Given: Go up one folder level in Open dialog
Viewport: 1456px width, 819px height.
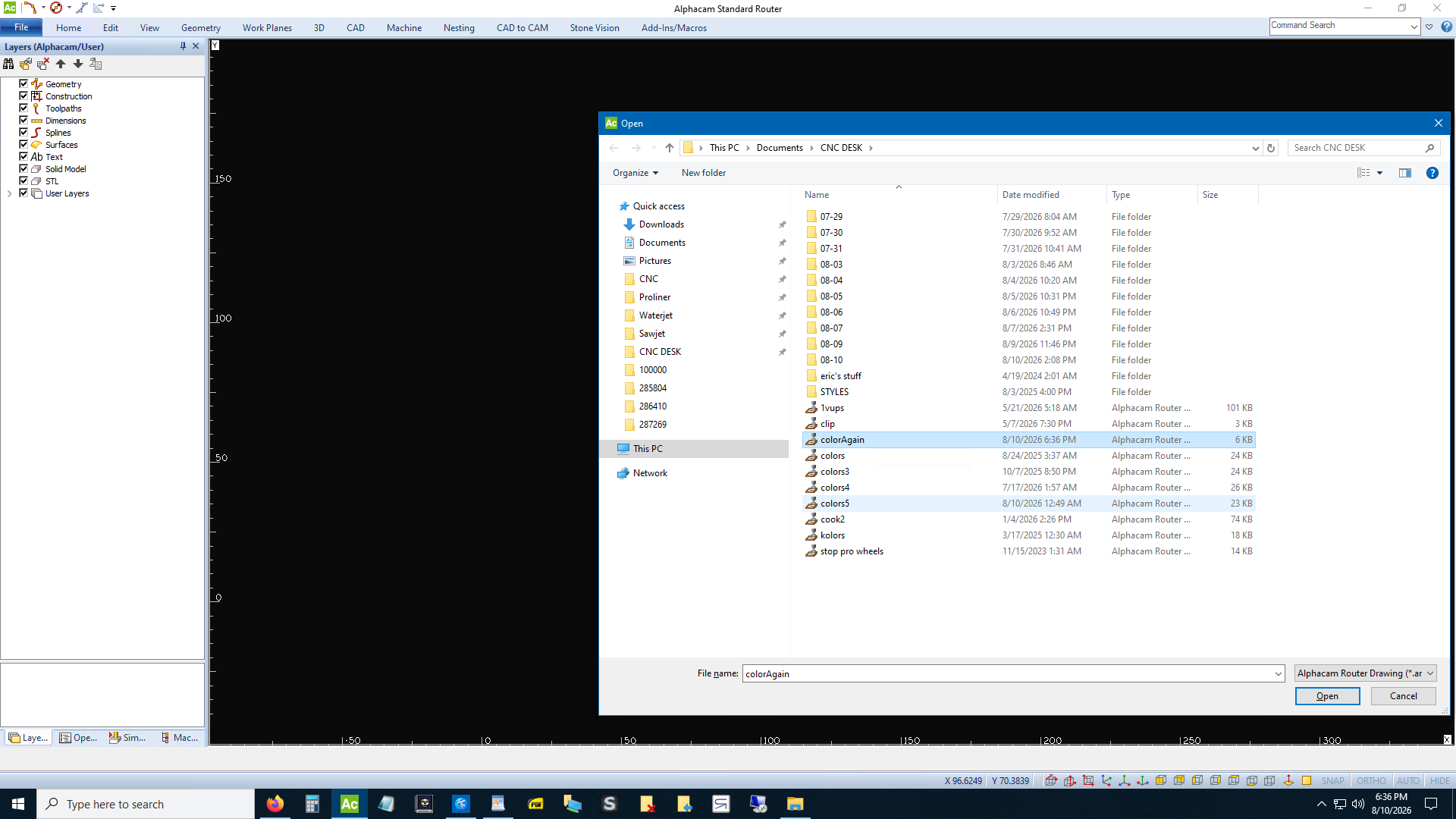Looking at the screenshot, I should 669,148.
